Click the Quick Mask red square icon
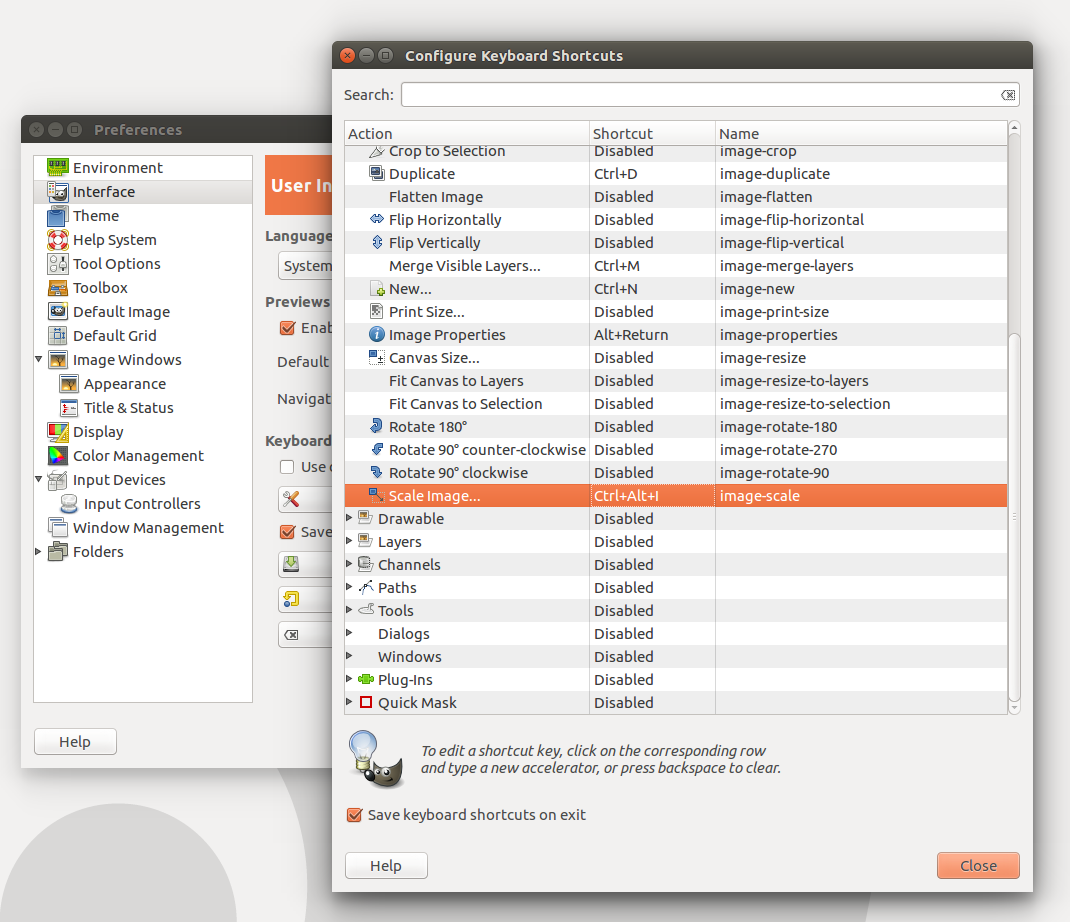This screenshot has height=922, width=1070. 366,702
